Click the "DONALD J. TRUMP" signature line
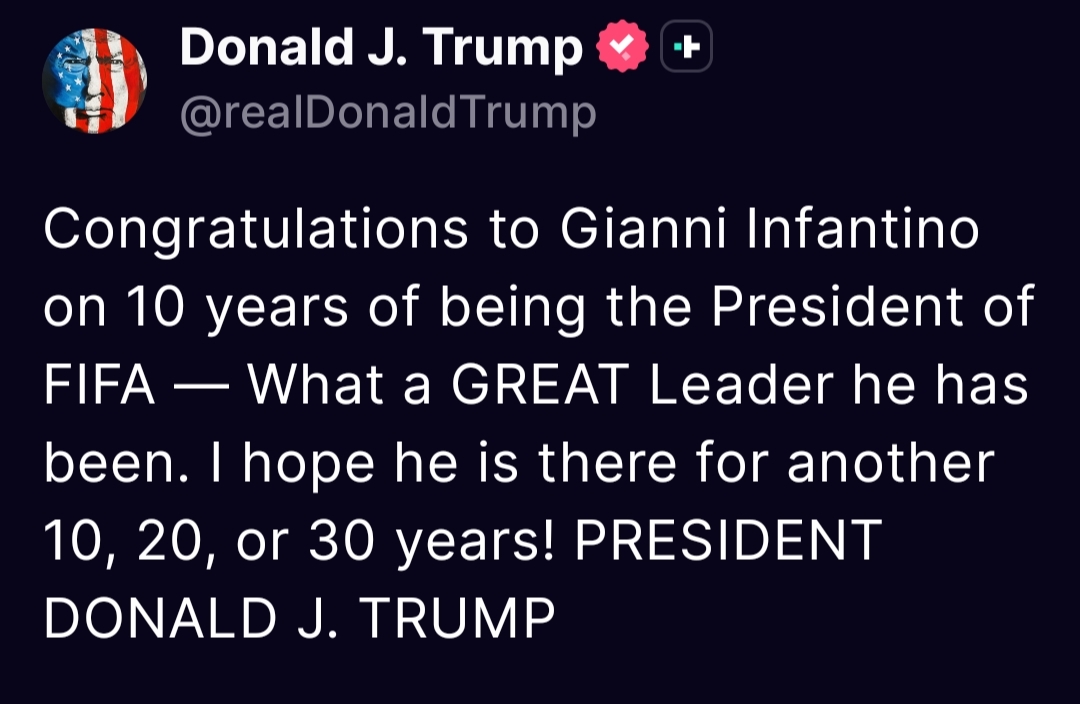 pos(299,619)
